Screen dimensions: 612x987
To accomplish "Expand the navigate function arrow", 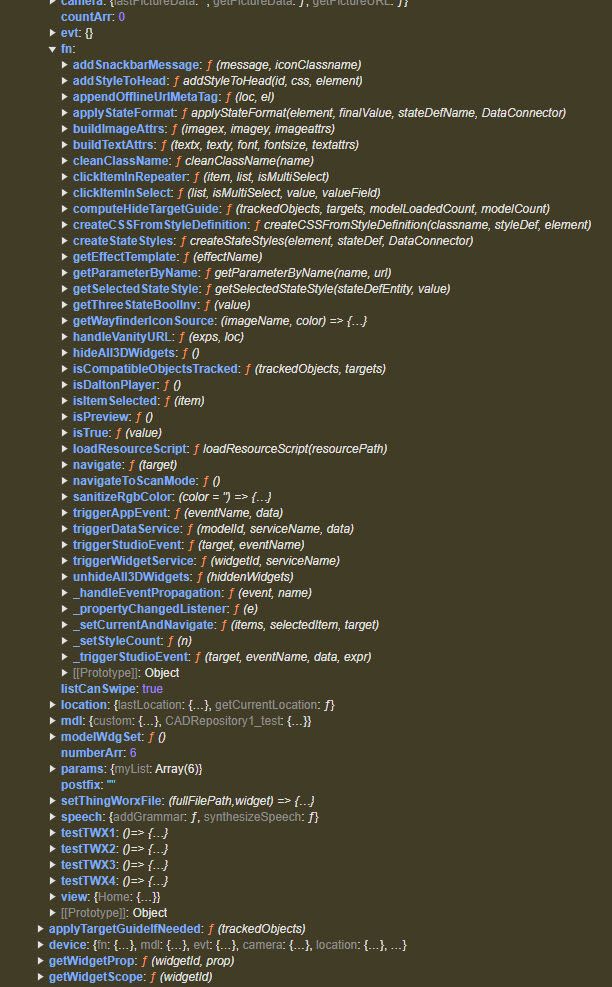I will click(x=65, y=465).
